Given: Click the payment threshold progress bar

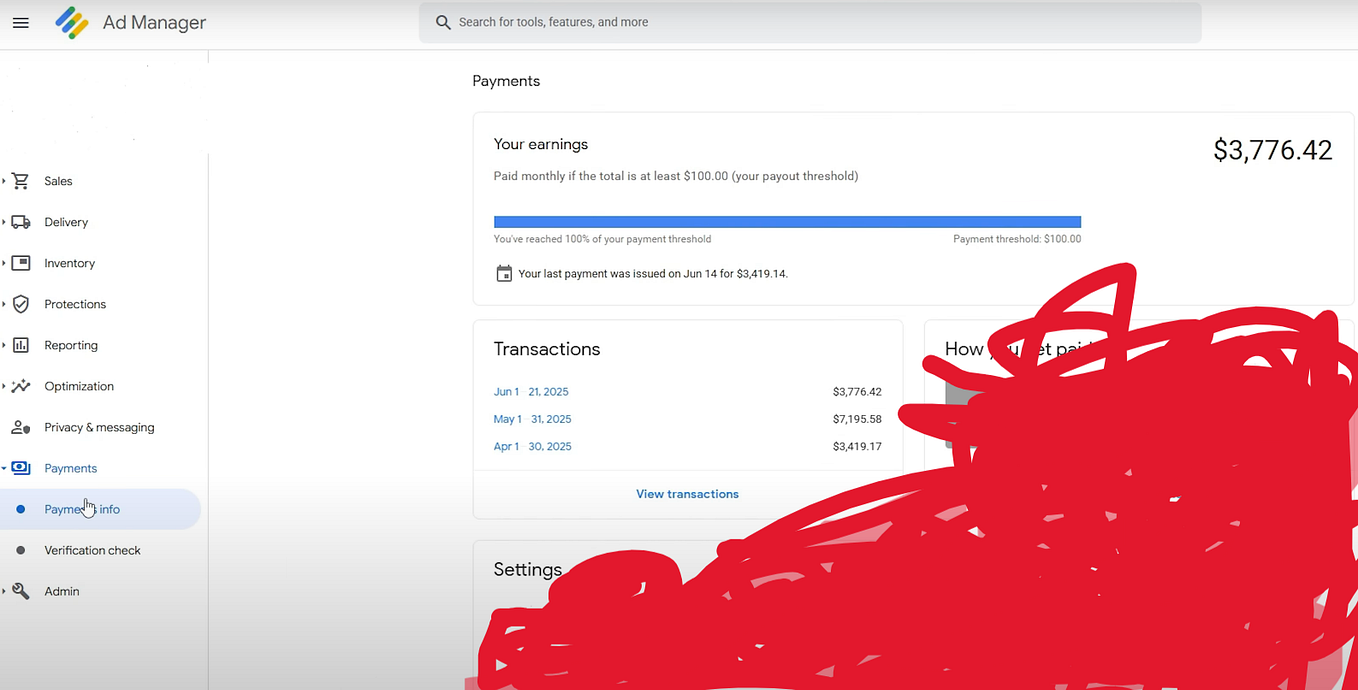Looking at the screenshot, I should pos(787,221).
